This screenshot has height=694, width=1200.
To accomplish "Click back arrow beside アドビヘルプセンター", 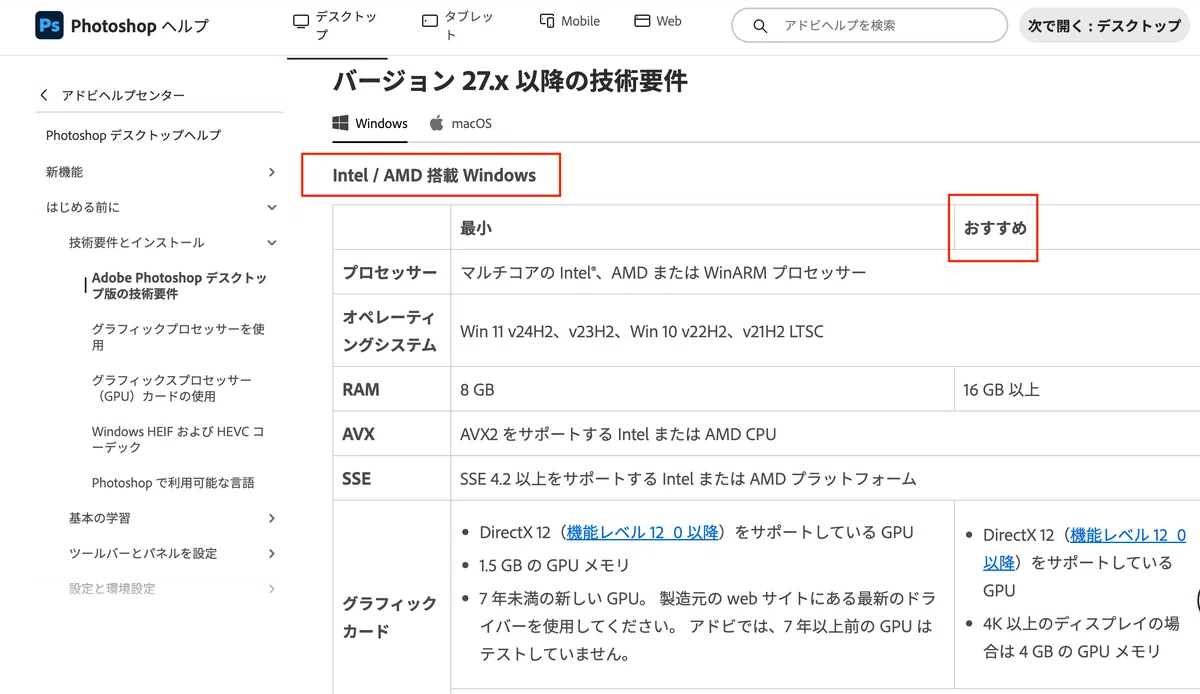I will [x=44, y=95].
